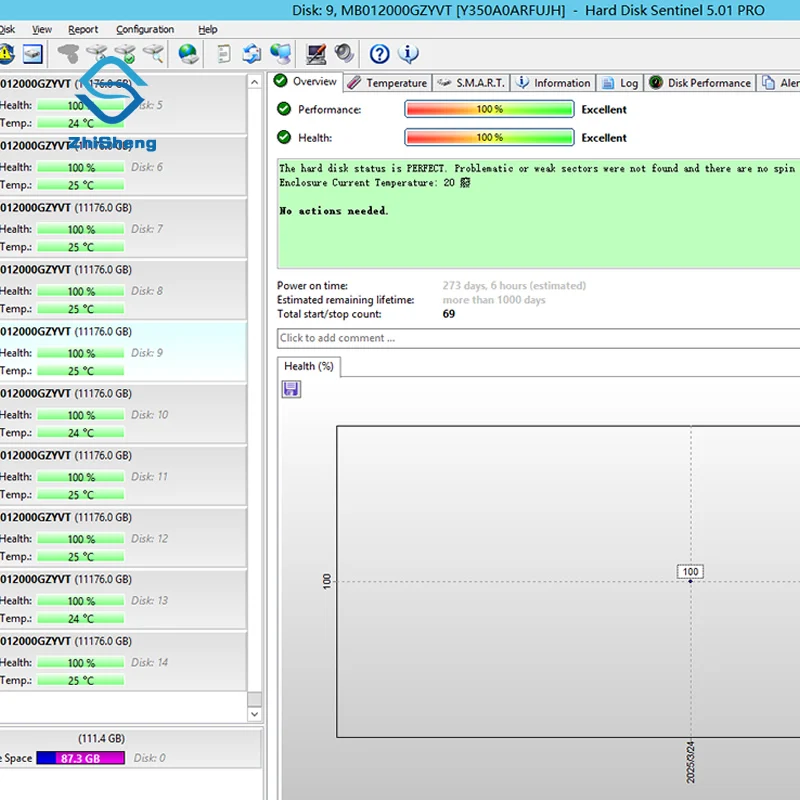Save the health chart with floppy icon
Image resolution: width=800 pixels, height=800 pixels.
[x=291, y=389]
